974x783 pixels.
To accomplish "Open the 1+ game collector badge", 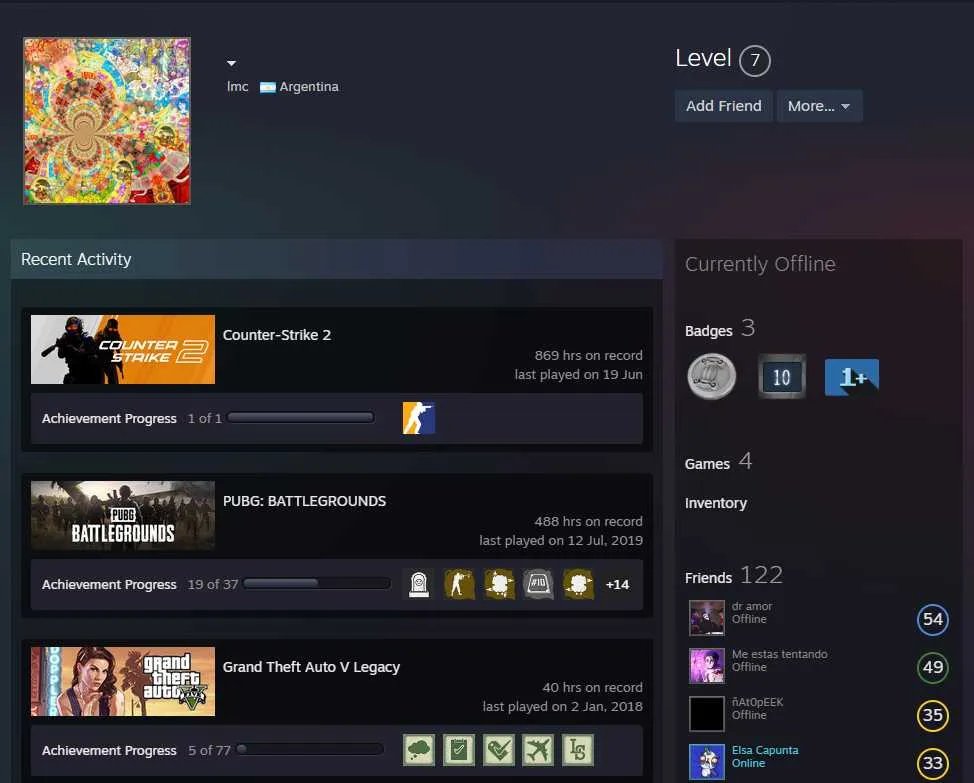I will (852, 377).
